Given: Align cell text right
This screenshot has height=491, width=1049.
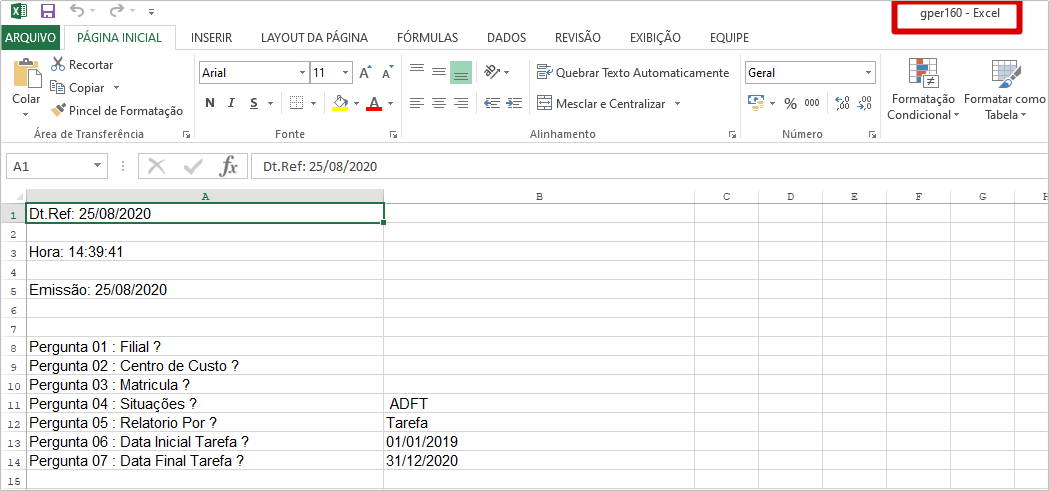Looking at the screenshot, I should click(x=461, y=103).
